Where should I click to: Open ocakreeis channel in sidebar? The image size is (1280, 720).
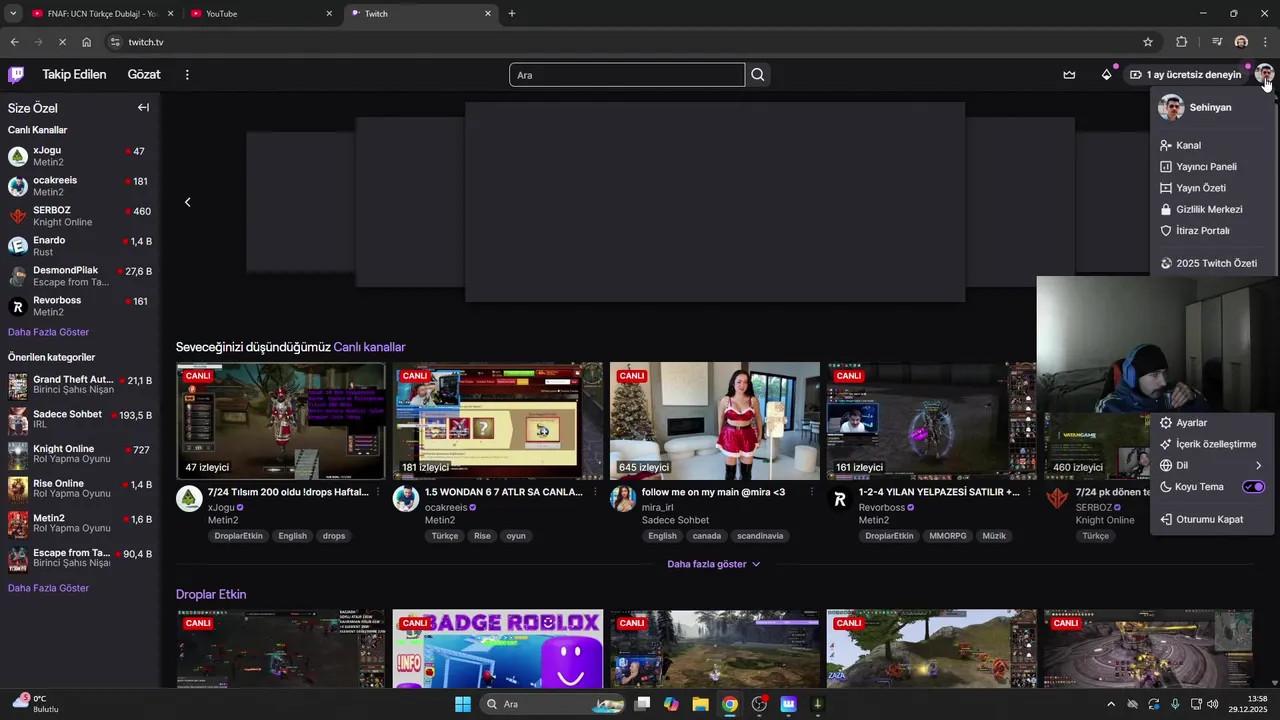pyautogui.click(x=80, y=186)
